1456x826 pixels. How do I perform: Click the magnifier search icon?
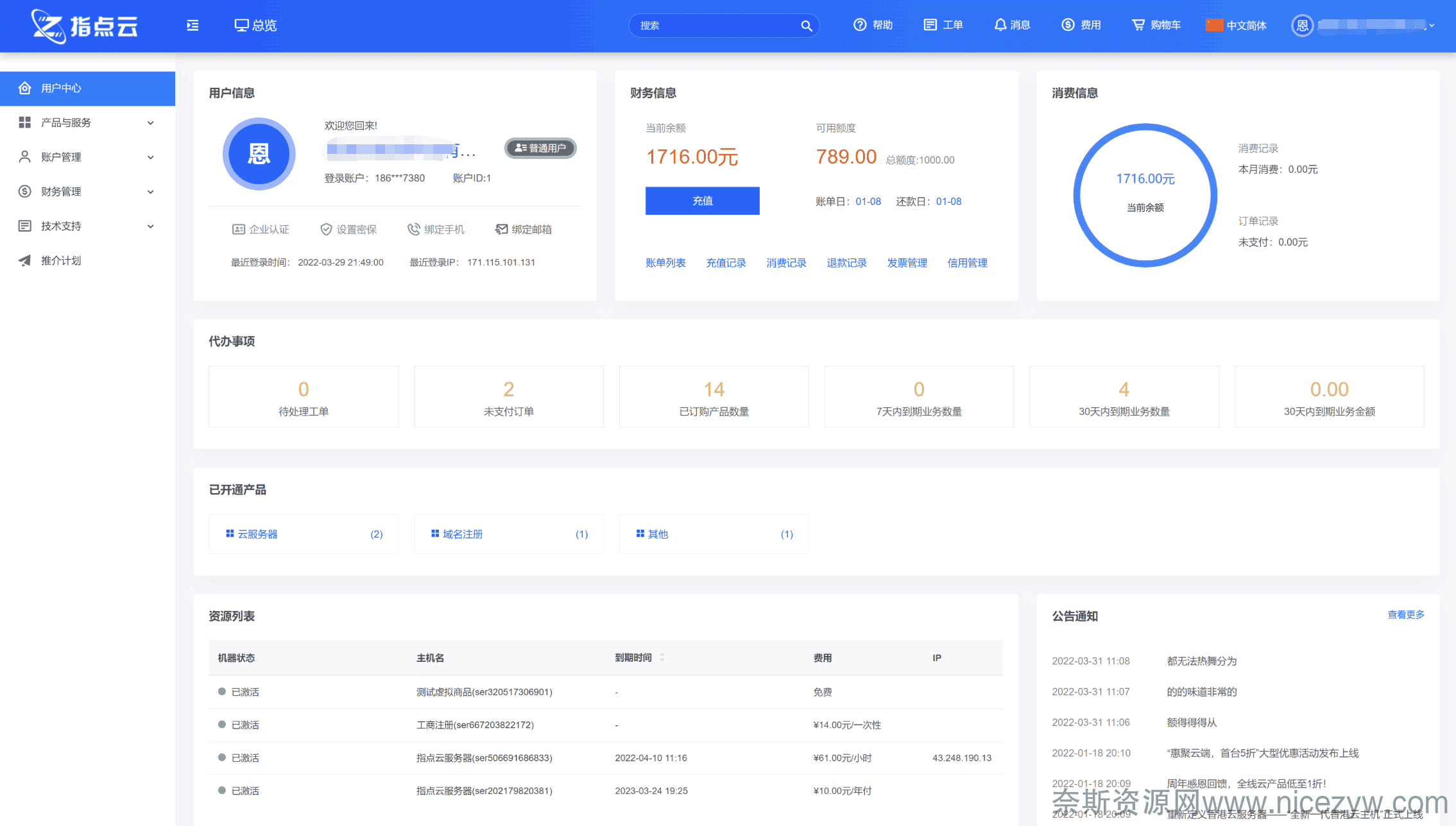[x=807, y=26]
